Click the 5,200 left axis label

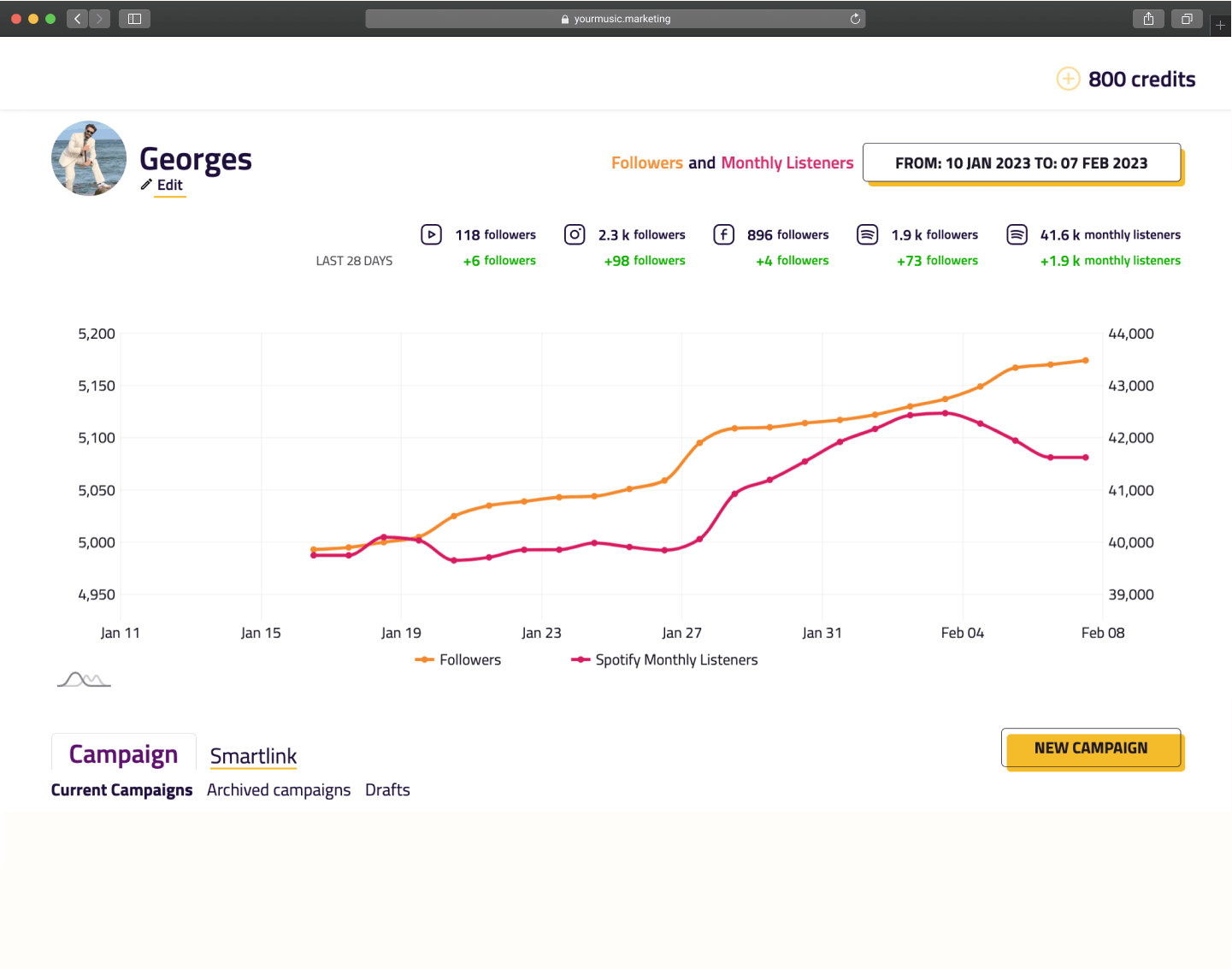[x=97, y=334]
